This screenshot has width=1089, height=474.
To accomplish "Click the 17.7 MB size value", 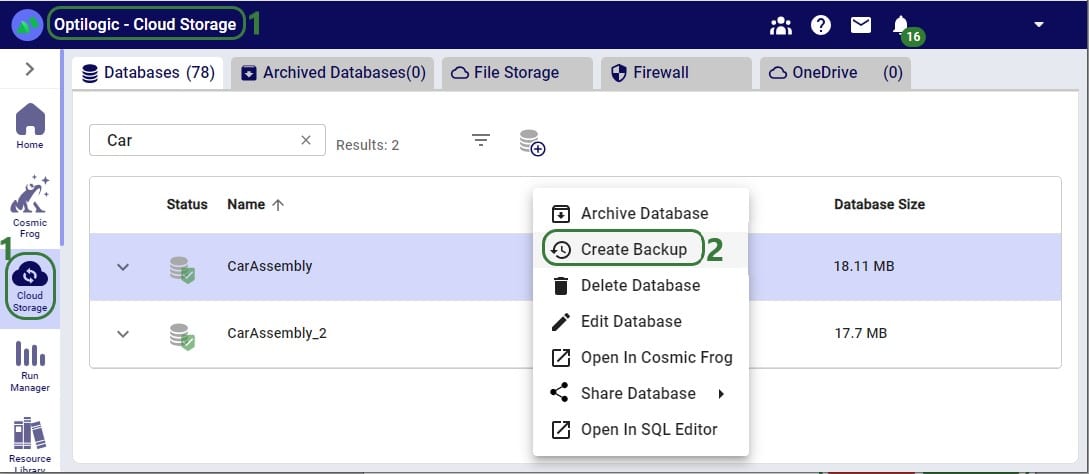I will 861,334.
